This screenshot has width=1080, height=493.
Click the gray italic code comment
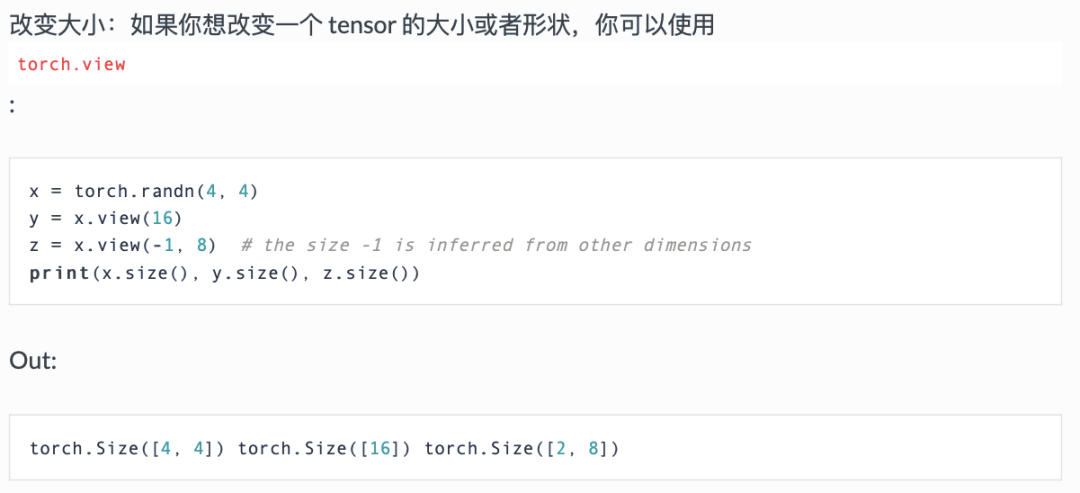(x=496, y=245)
